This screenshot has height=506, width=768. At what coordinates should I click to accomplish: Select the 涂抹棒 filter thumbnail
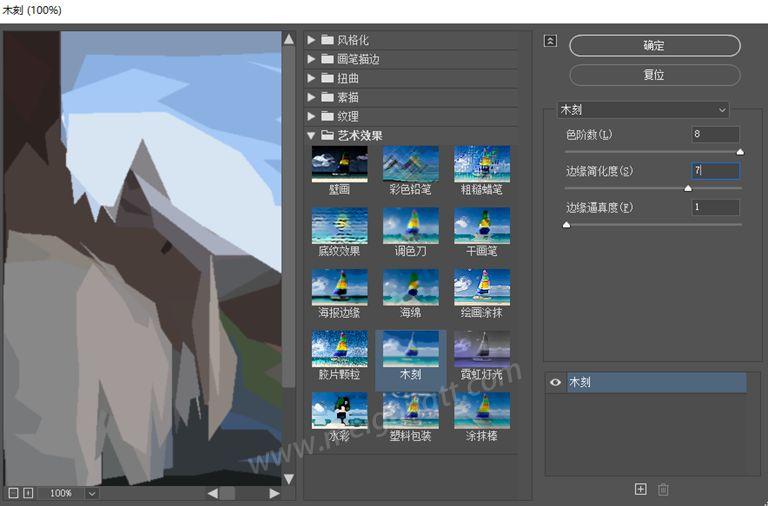[482, 410]
